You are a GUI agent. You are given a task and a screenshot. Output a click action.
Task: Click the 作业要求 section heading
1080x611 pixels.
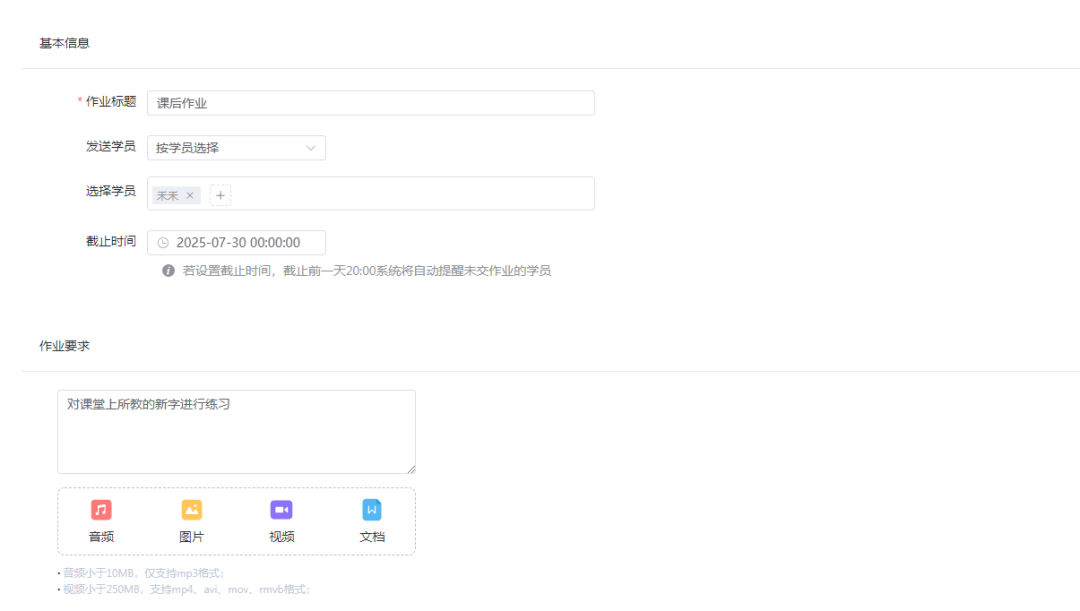tap(65, 346)
